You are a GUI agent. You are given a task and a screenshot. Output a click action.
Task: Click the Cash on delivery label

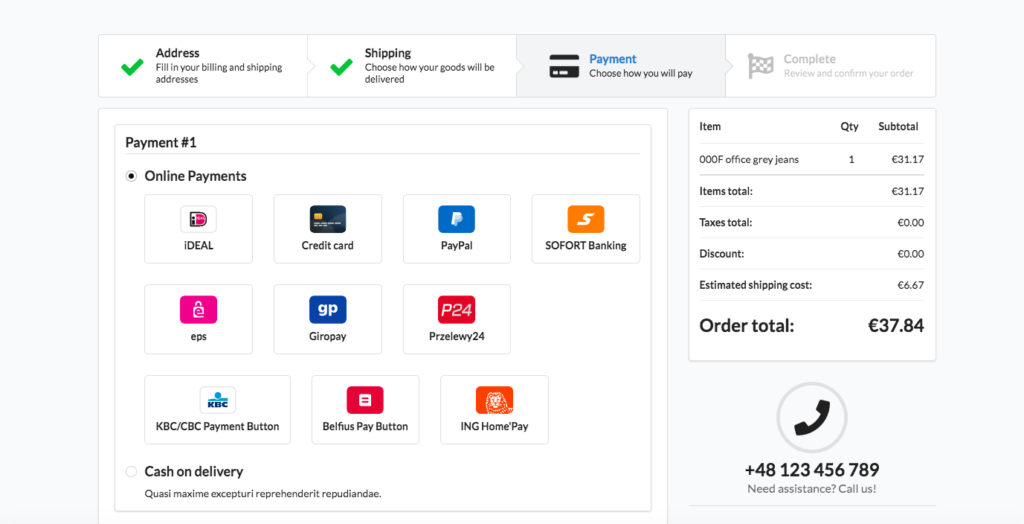194,472
